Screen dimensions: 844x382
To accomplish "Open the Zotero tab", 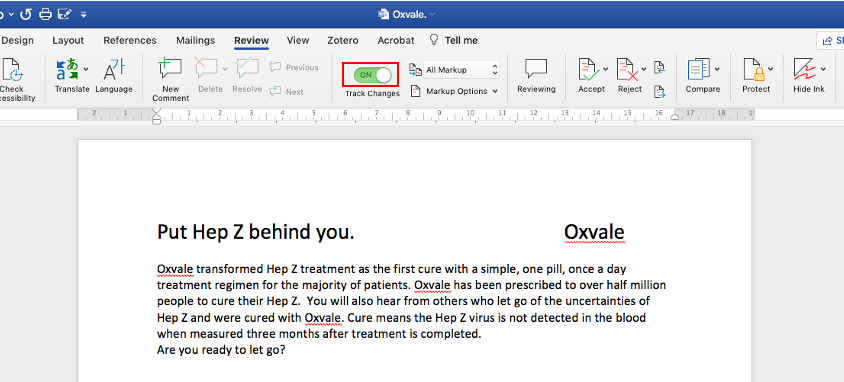I will tap(343, 40).
